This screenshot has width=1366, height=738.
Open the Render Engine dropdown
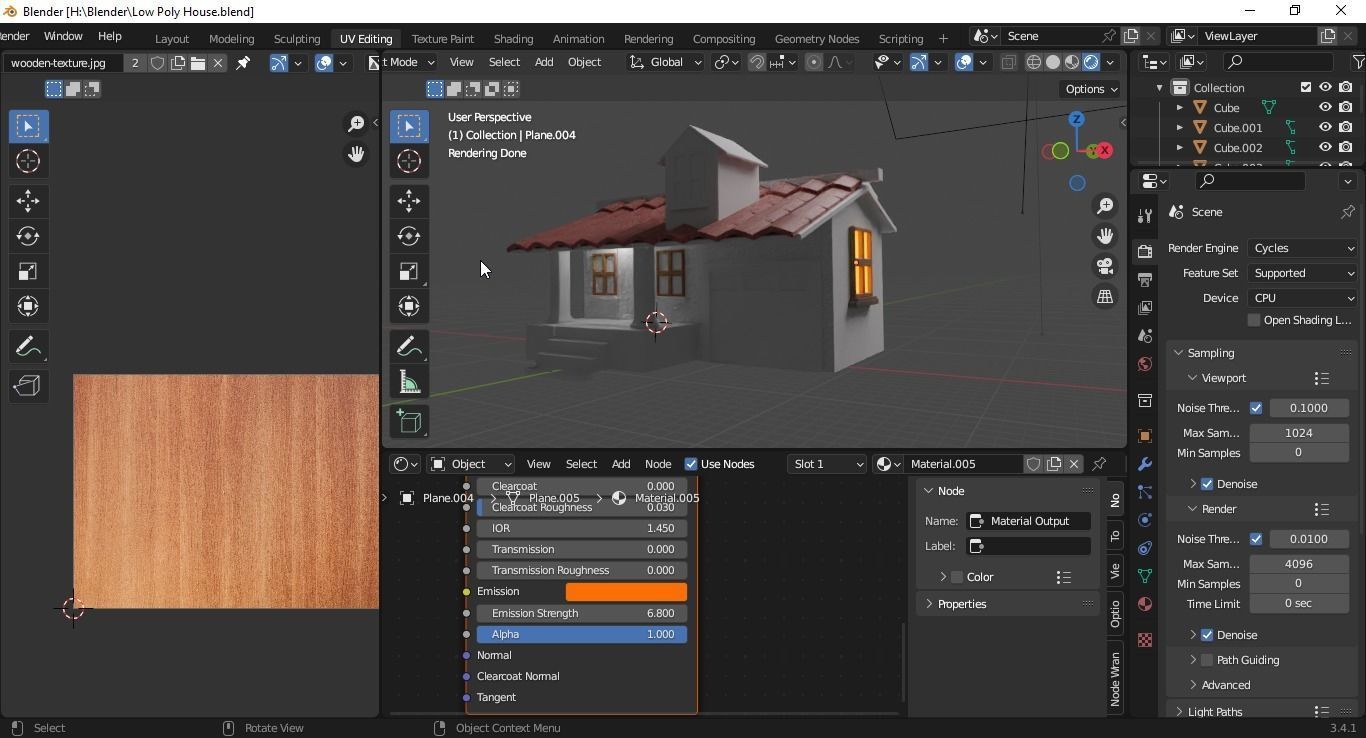[x=1303, y=248]
